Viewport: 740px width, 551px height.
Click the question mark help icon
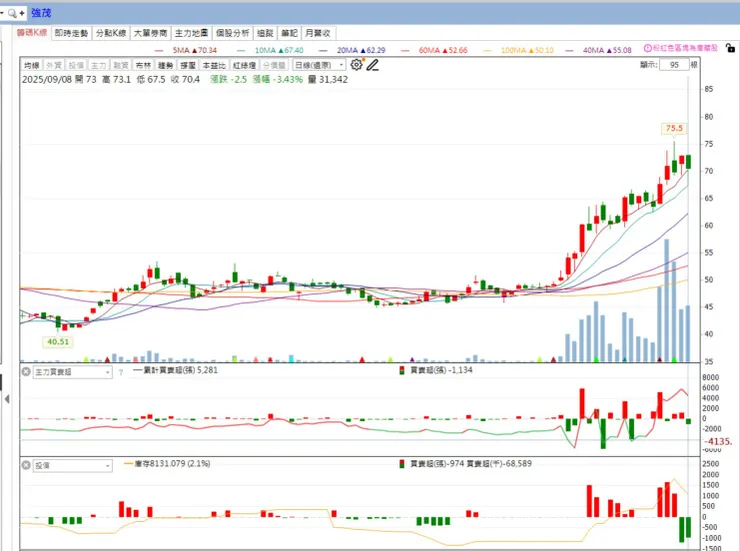pos(121,372)
